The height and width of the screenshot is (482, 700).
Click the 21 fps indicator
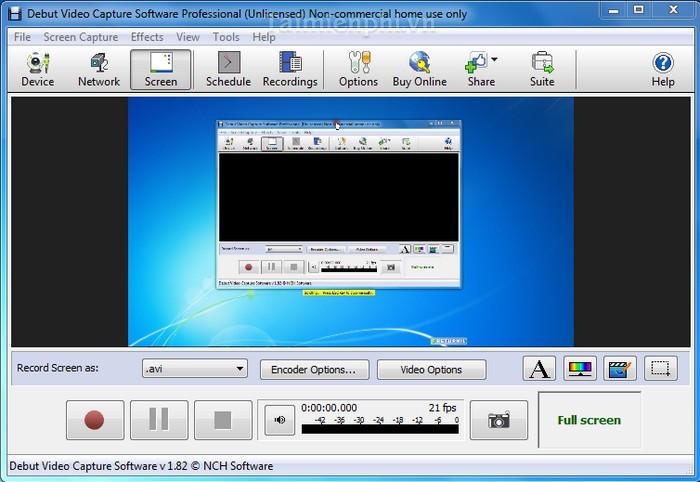[442, 408]
